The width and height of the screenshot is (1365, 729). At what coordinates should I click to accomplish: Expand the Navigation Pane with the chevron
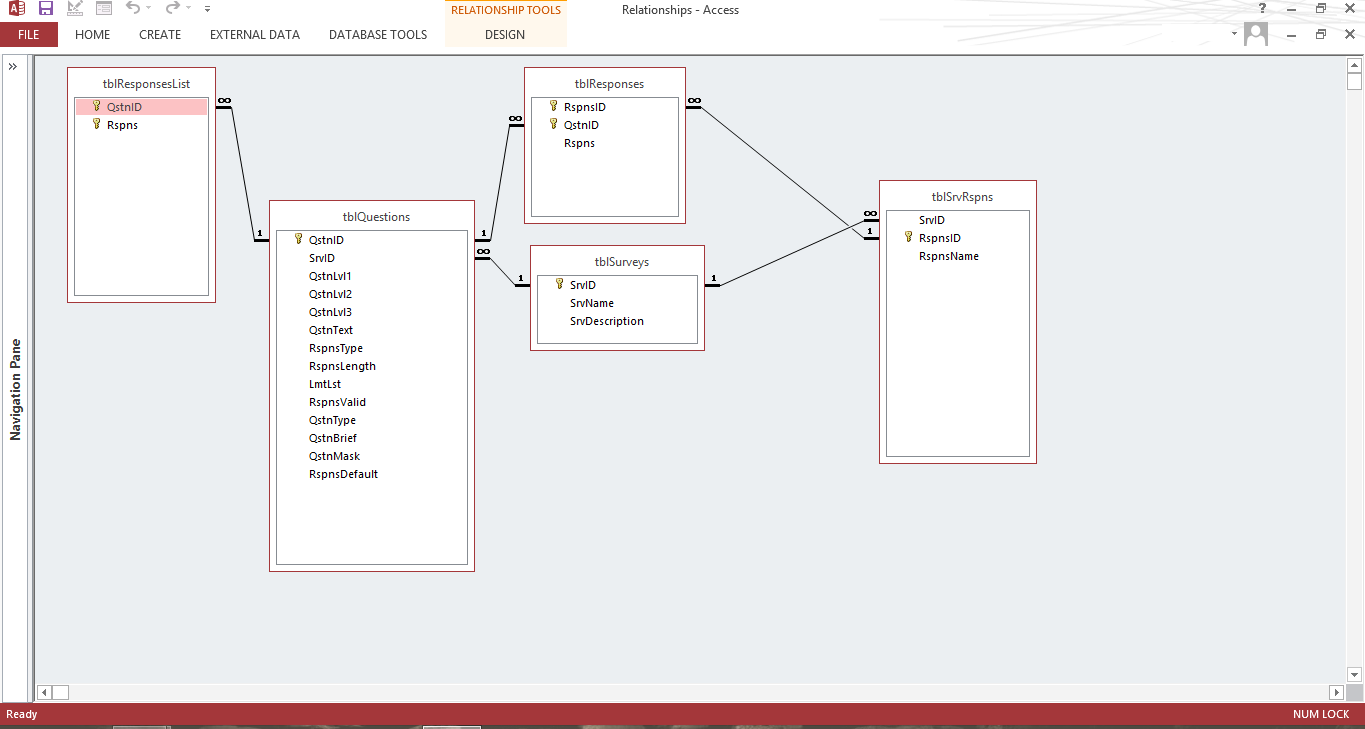click(14, 67)
